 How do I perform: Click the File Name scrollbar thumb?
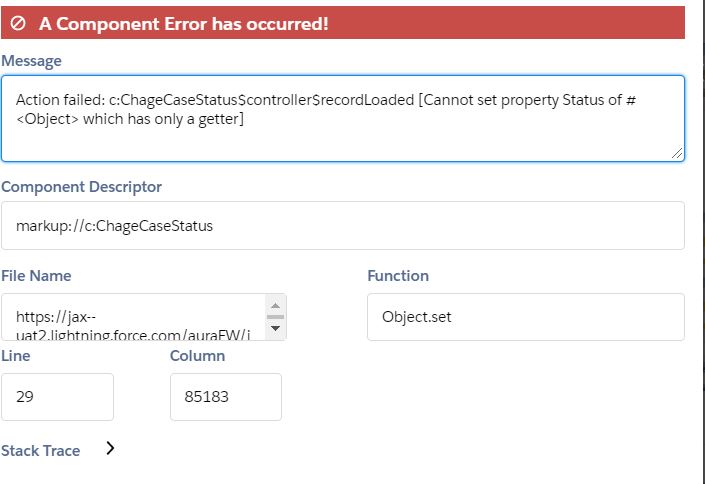(276, 317)
